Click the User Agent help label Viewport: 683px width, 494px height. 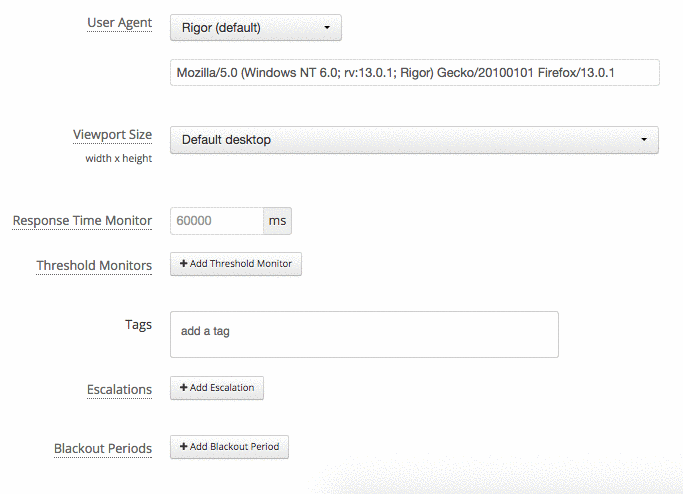[119, 23]
